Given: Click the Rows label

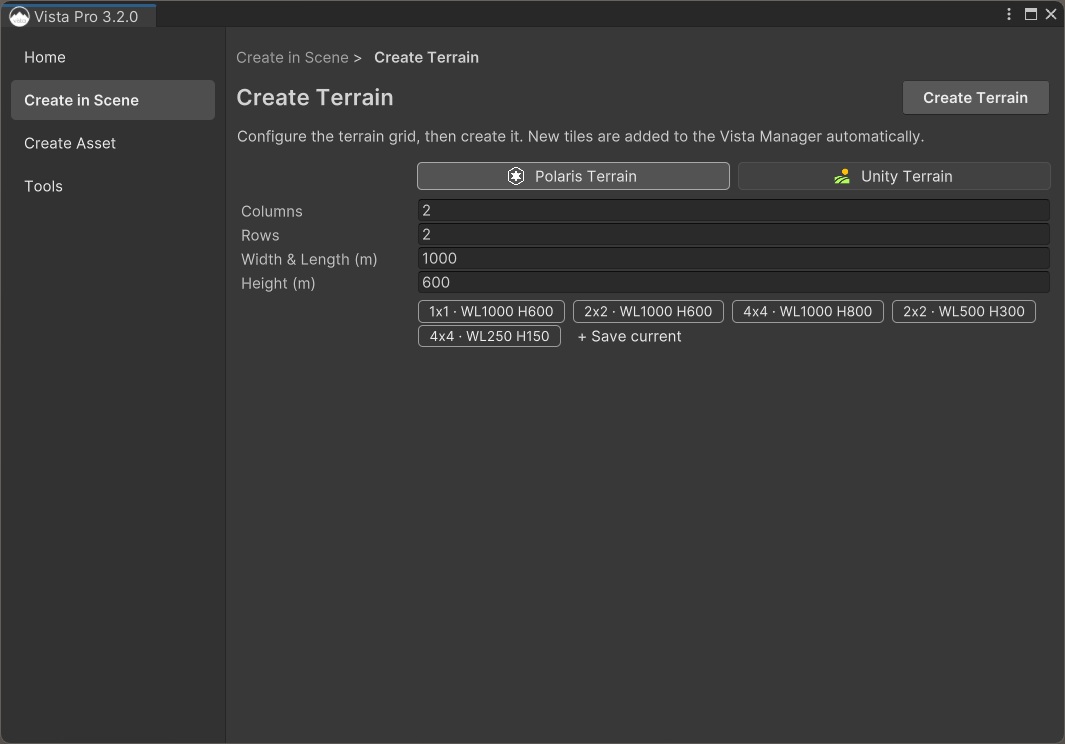Looking at the screenshot, I should click(x=260, y=235).
